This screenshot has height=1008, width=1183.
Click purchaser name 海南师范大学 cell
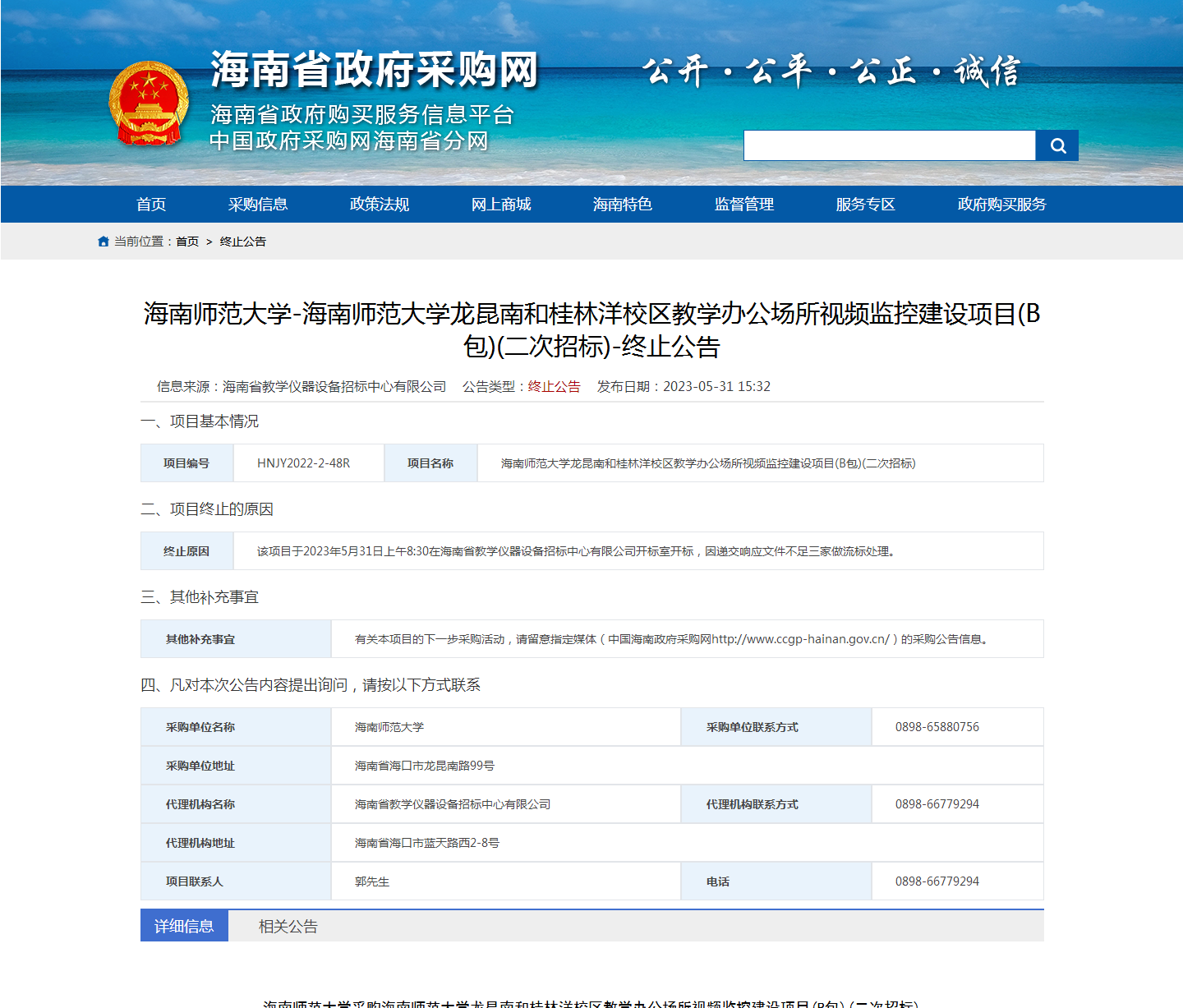tap(506, 727)
